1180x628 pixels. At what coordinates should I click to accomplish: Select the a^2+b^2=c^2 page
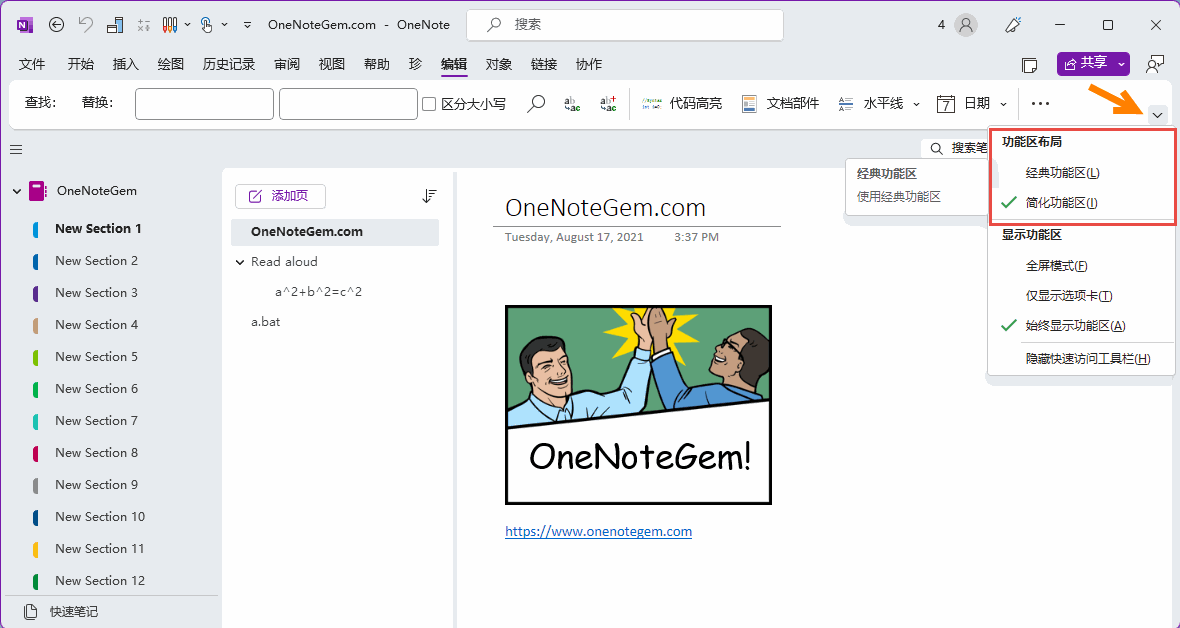click(318, 291)
